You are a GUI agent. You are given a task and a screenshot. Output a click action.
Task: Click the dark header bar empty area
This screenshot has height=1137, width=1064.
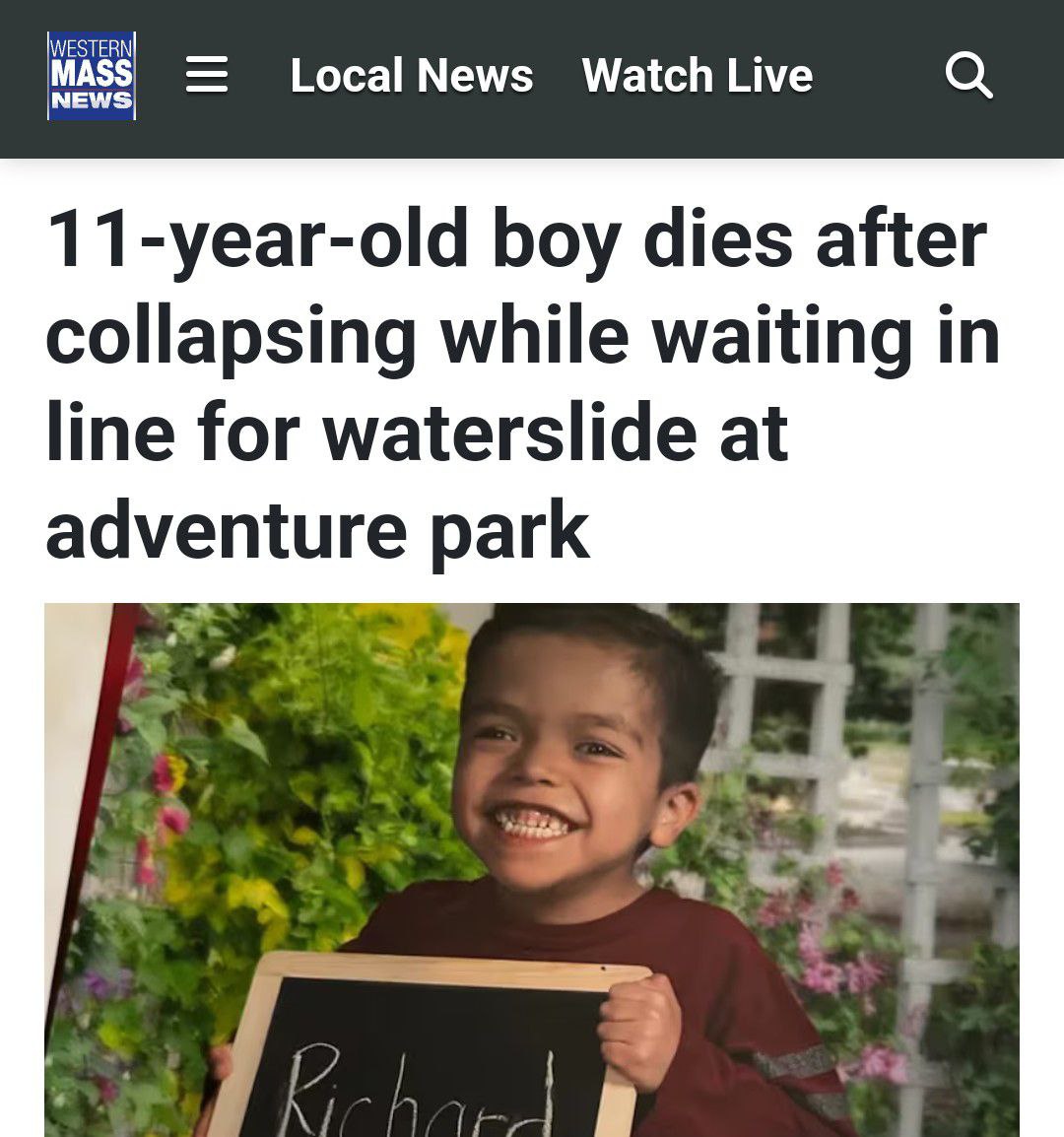pos(878,76)
